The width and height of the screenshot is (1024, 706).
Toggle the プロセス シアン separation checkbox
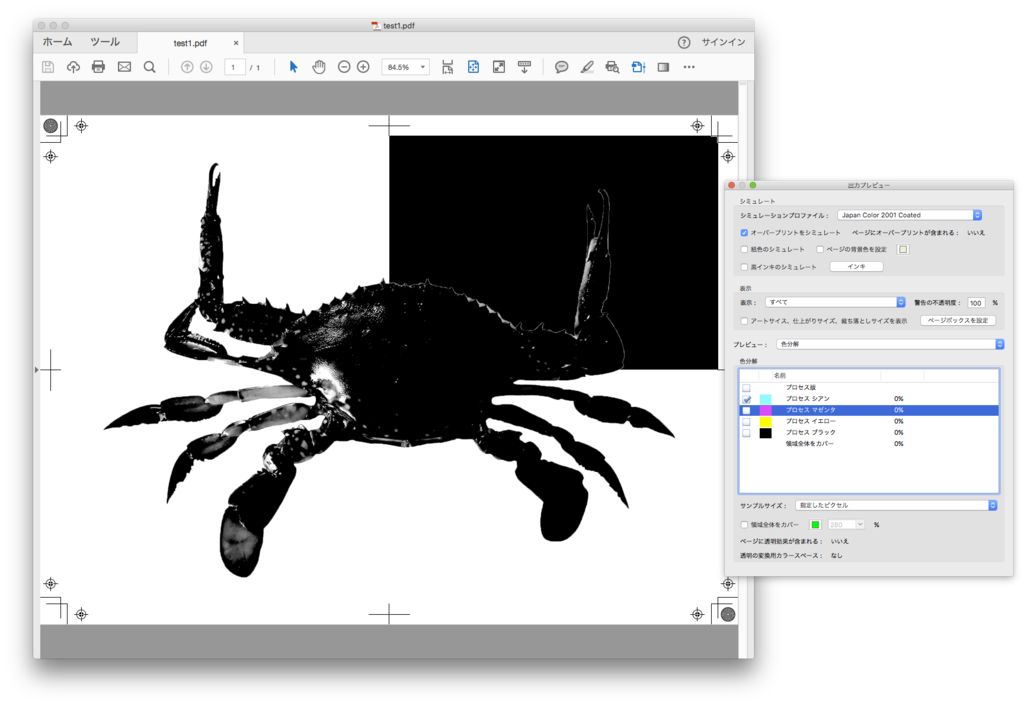click(746, 399)
